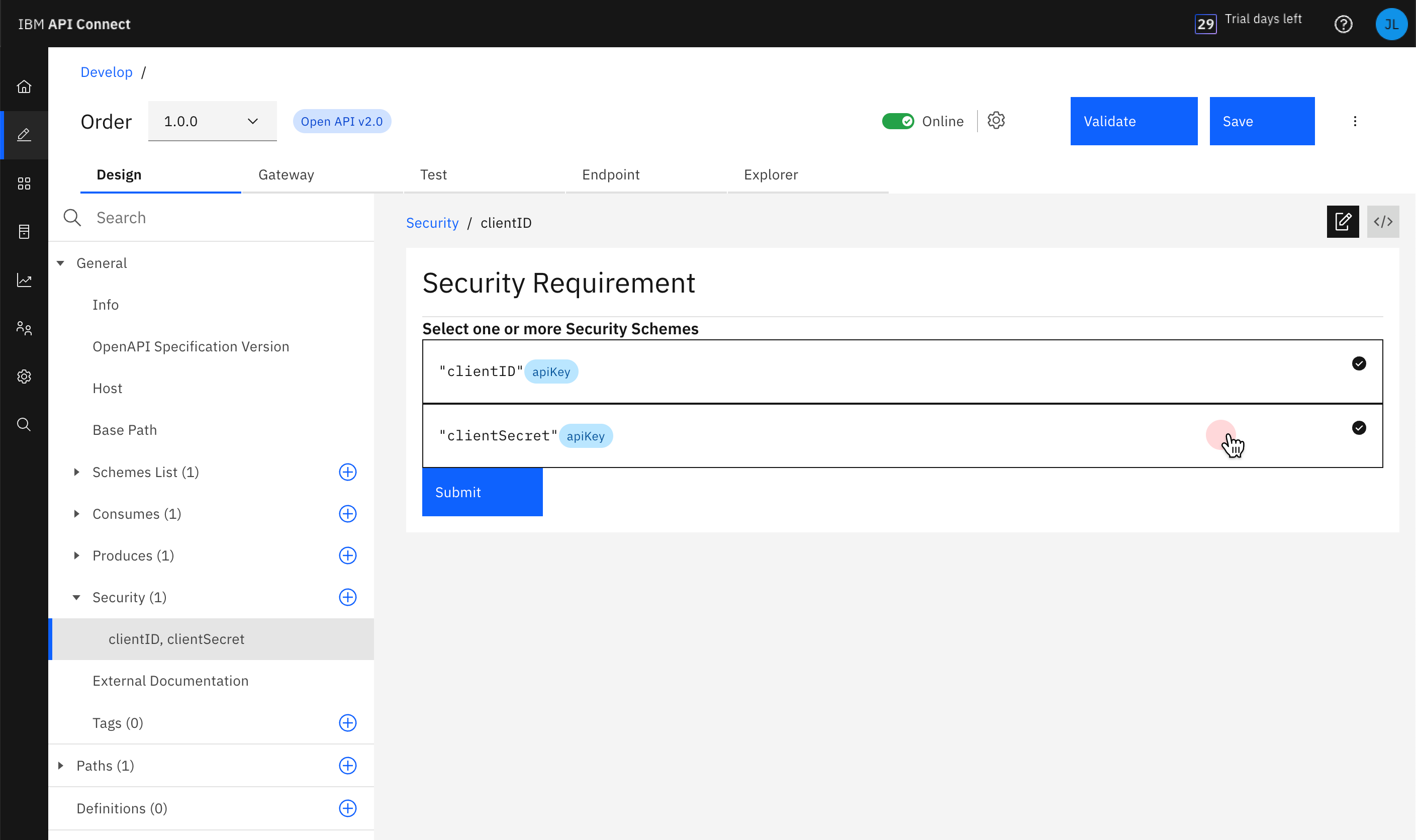The width and height of the screenshot is (1416, 840).
Task: Collapse the General section
Action: tap(60, 263)
